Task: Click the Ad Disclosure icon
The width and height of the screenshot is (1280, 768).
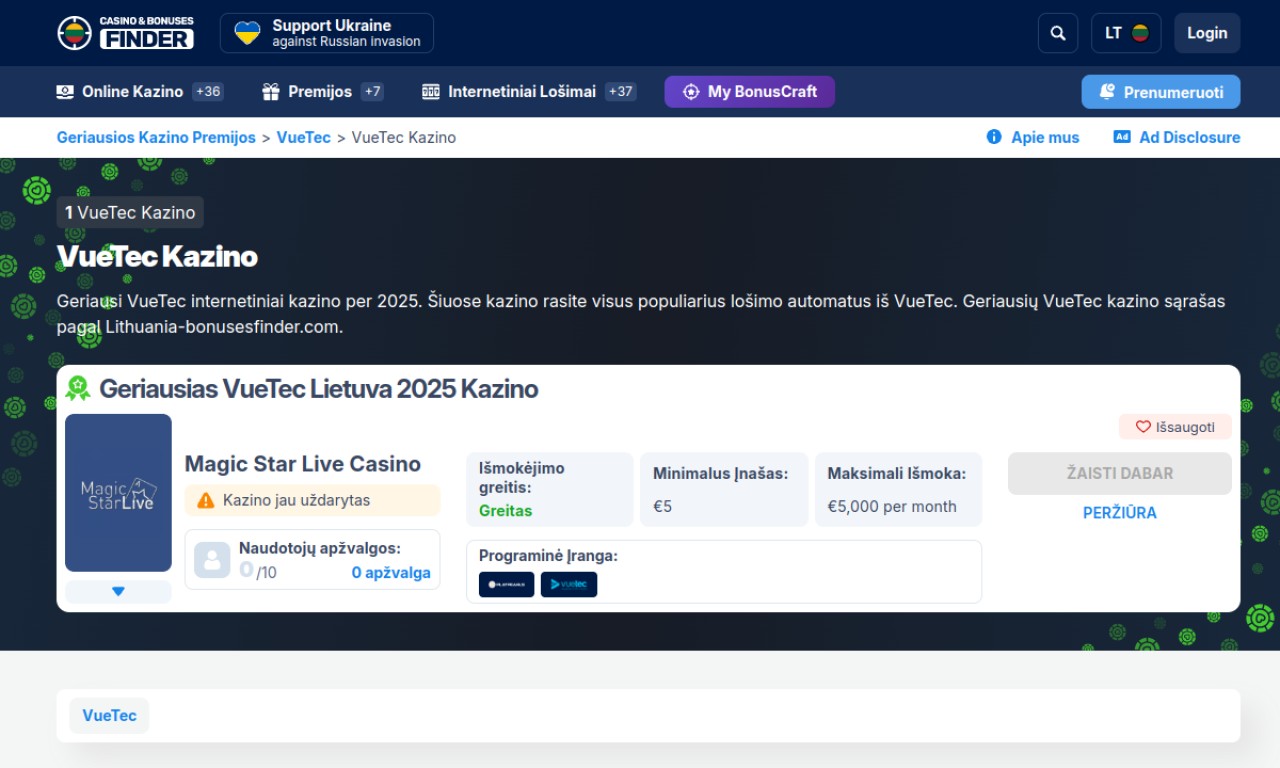Action: pyautogui.click(x=1122, y=137)
